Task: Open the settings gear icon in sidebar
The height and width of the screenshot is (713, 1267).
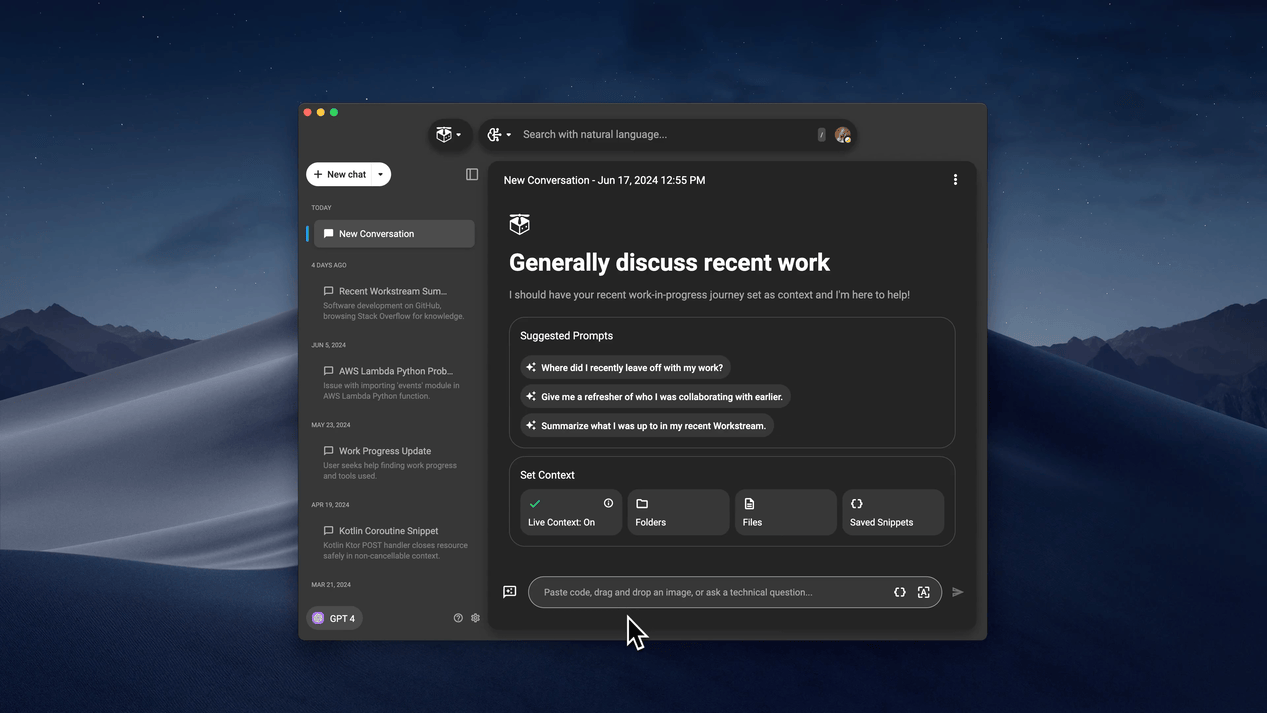Action: [475, 618]
